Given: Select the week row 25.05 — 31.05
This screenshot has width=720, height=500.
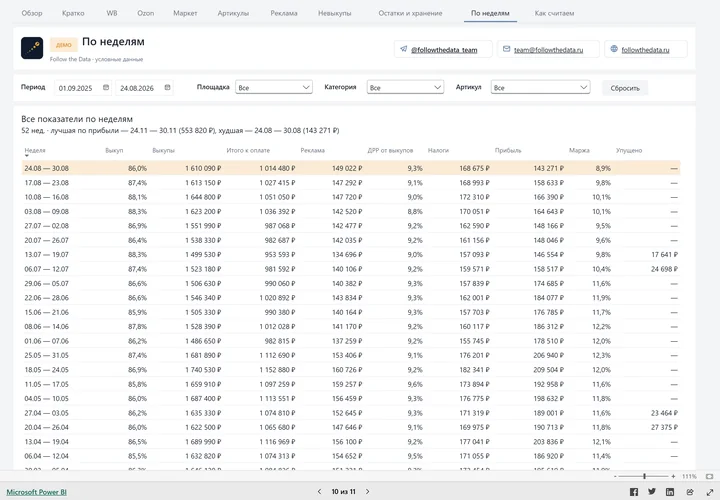Looking at the screenshot, I should pyautogui.click(x=351, y=355).
